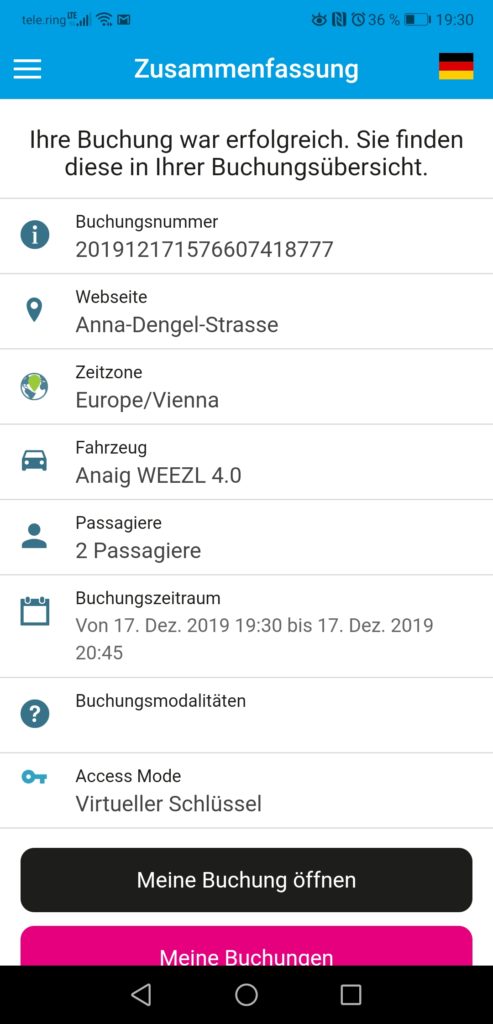Tap the question mark icon for Buchungsmodalitäten
The width and height of the screenshot is (493, 1024).
click(35, 714)
